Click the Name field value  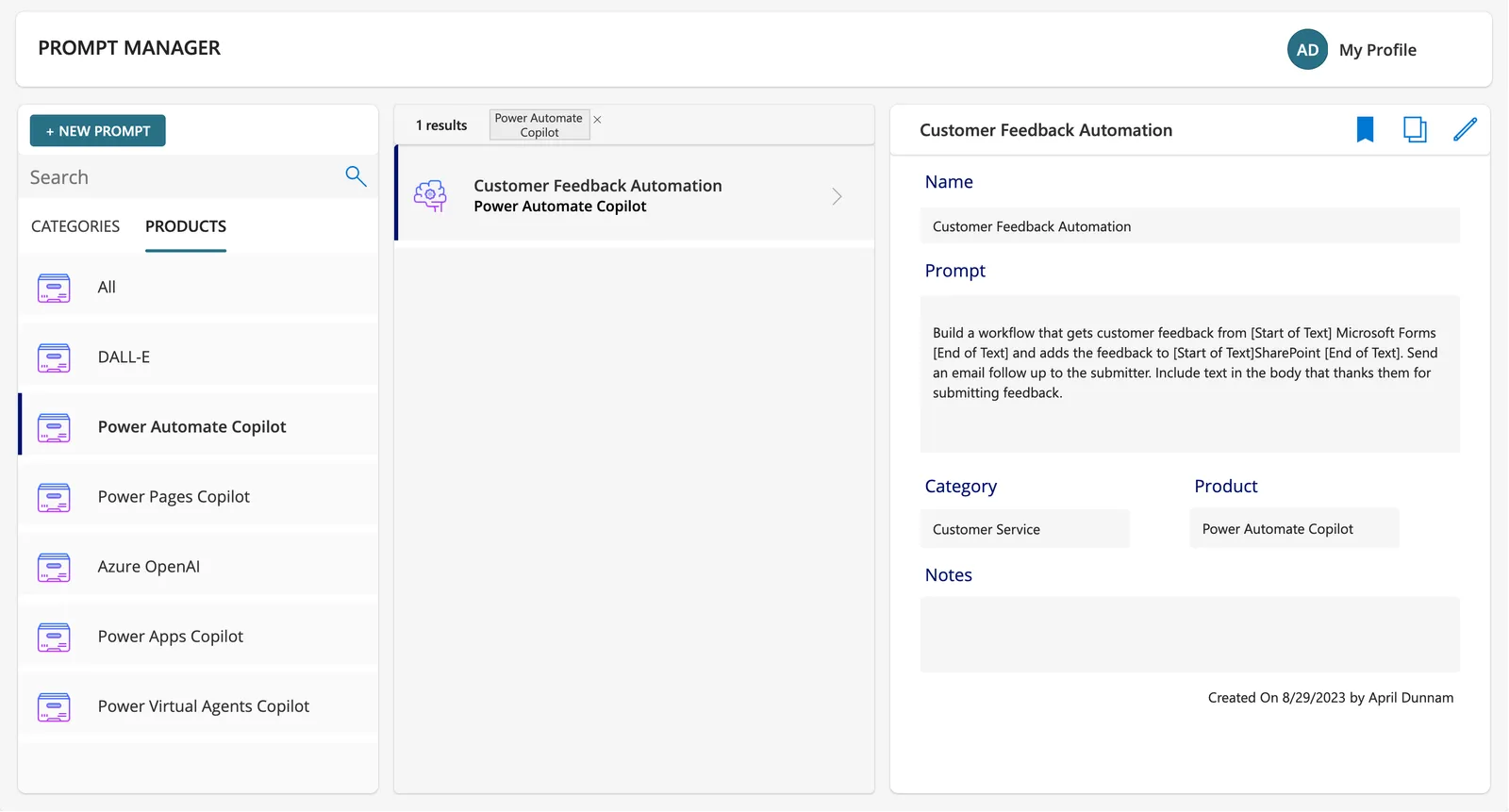point(1190,226)
